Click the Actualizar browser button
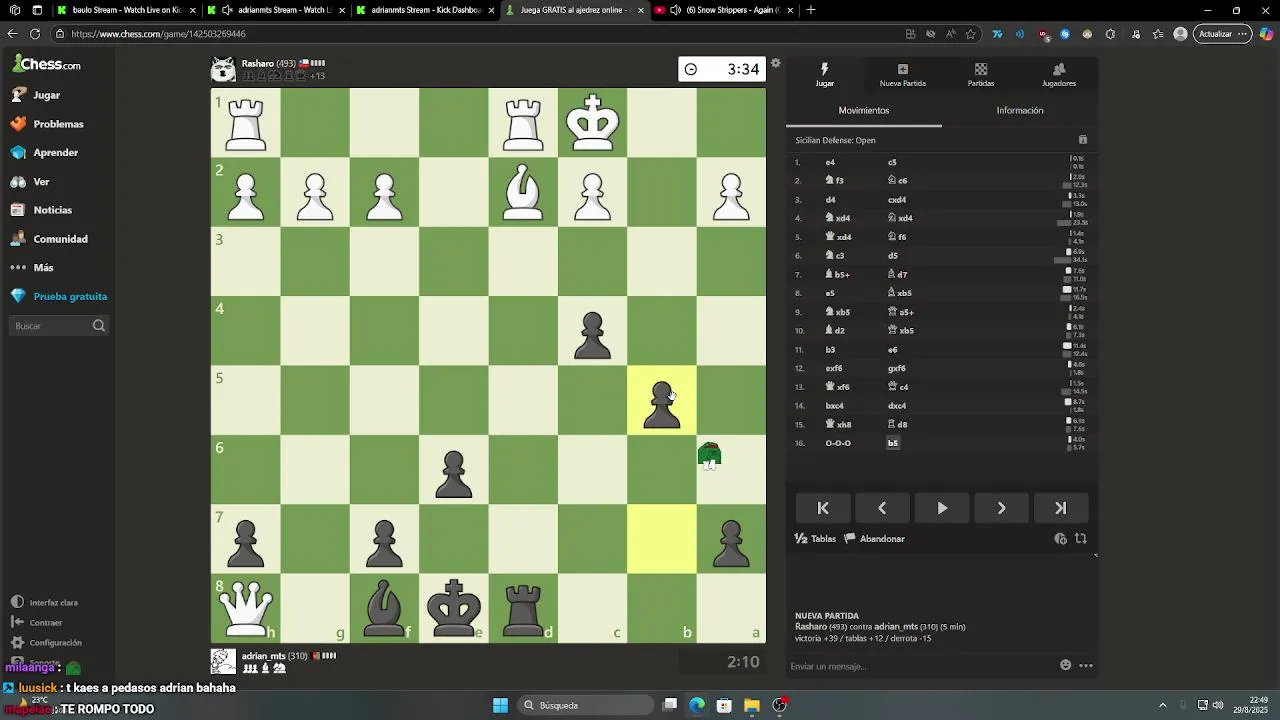The width and height of the screenshot is (1280, 720). coord(1223,34)
